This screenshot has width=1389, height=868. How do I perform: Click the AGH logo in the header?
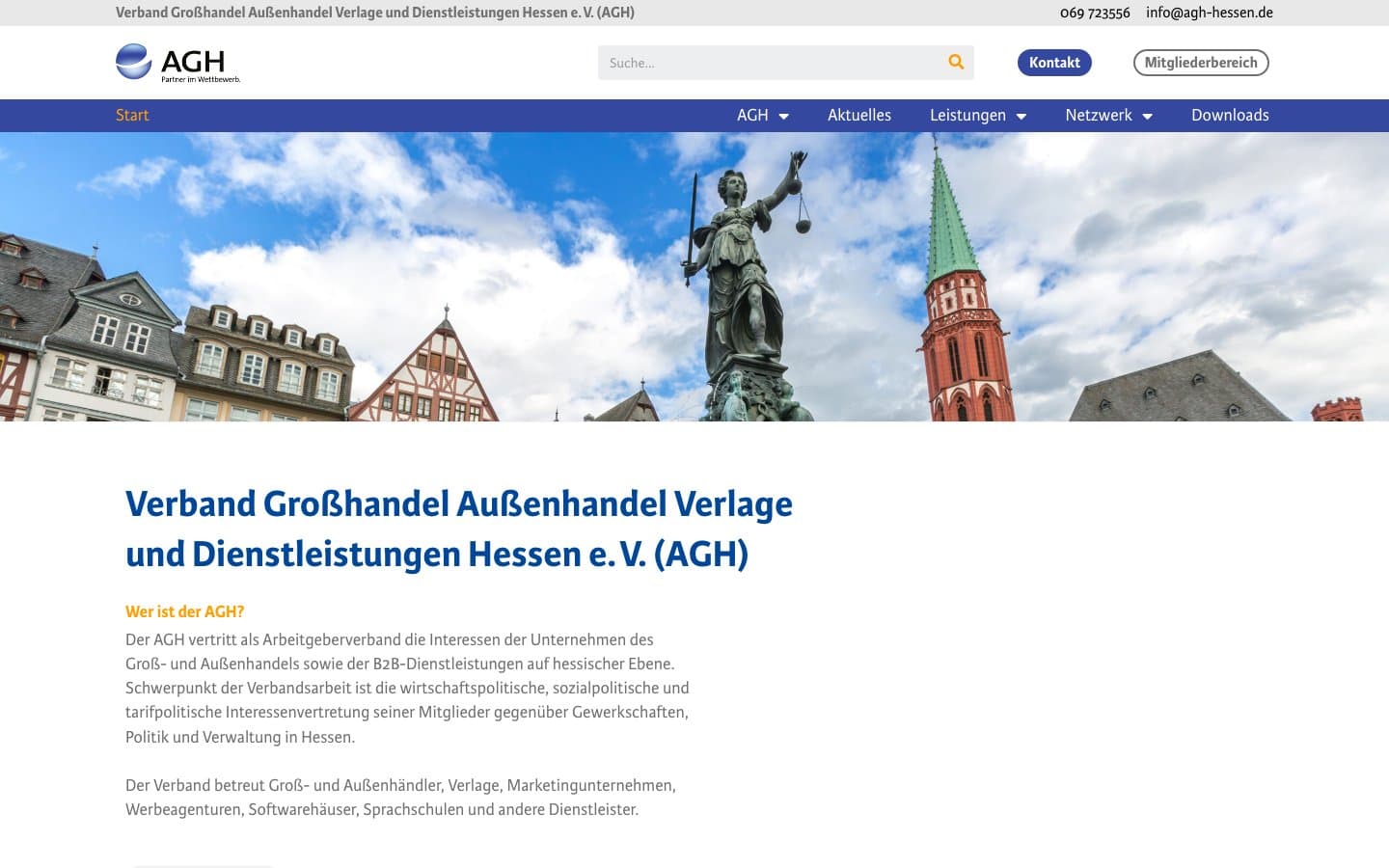point(178,63)
